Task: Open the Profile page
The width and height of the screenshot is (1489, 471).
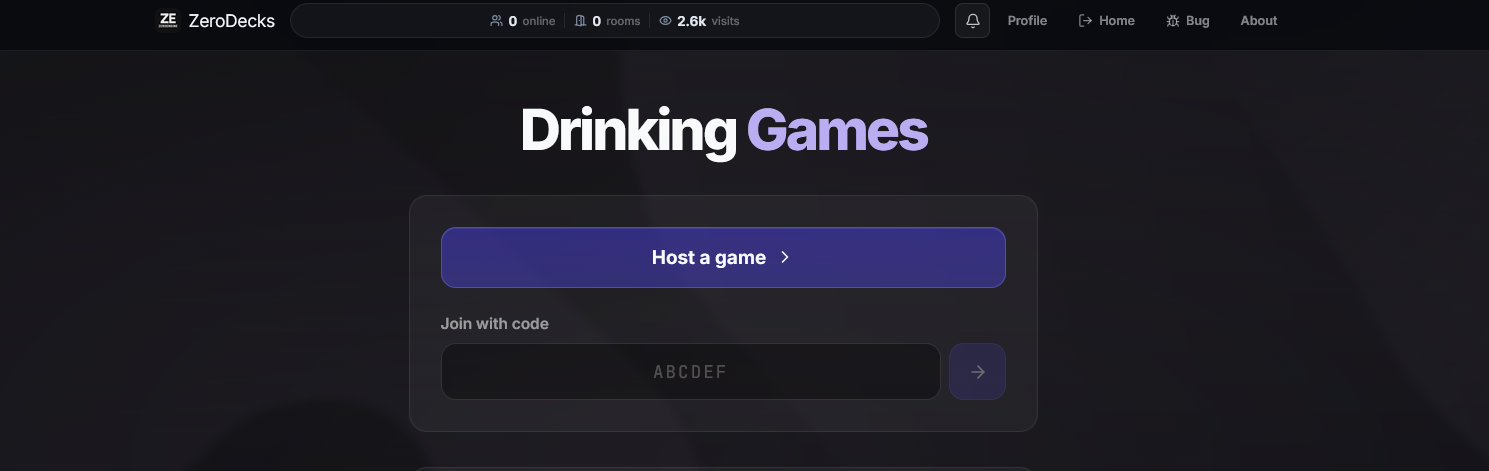Action: point(1027,20)
